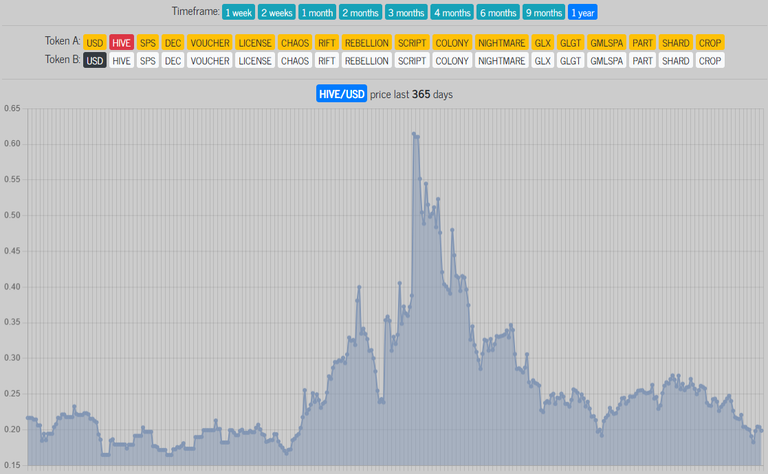
Task: Select SCRIPT for Token B
Action: click(x=412, y=61)
